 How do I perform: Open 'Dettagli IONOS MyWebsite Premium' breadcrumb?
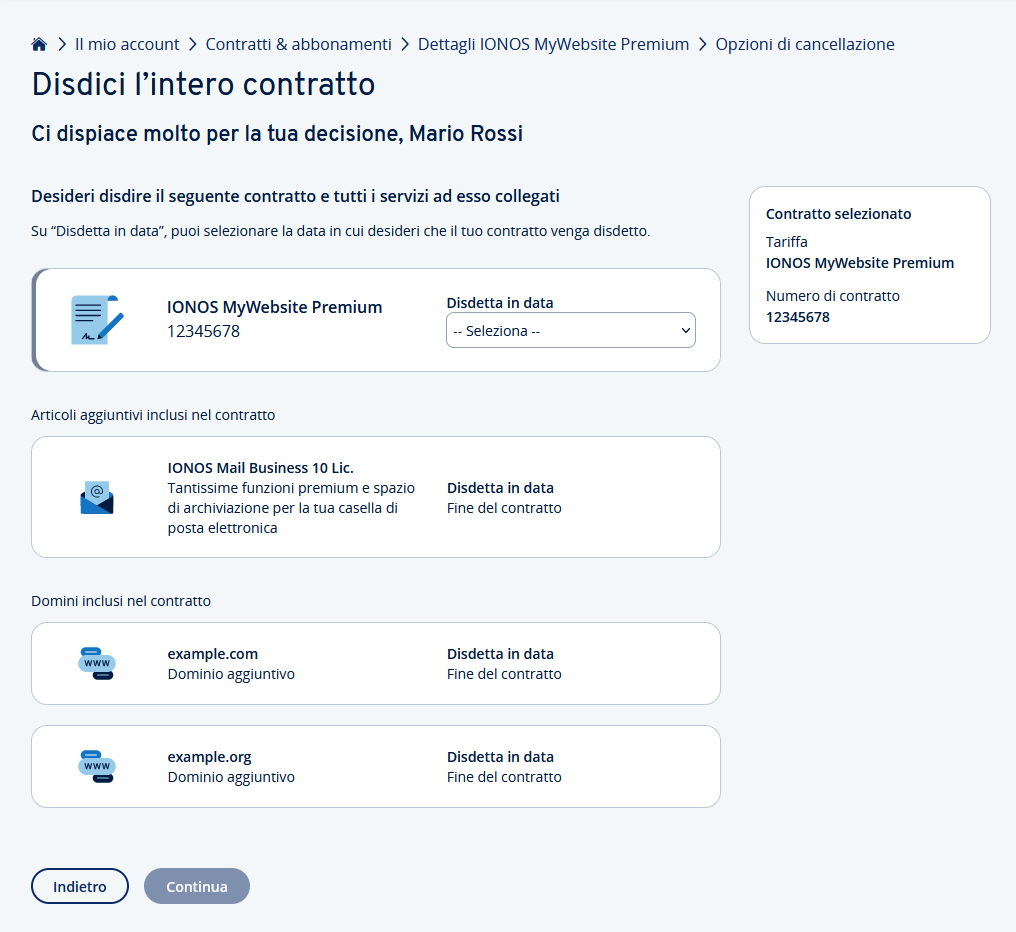(553, 44)
